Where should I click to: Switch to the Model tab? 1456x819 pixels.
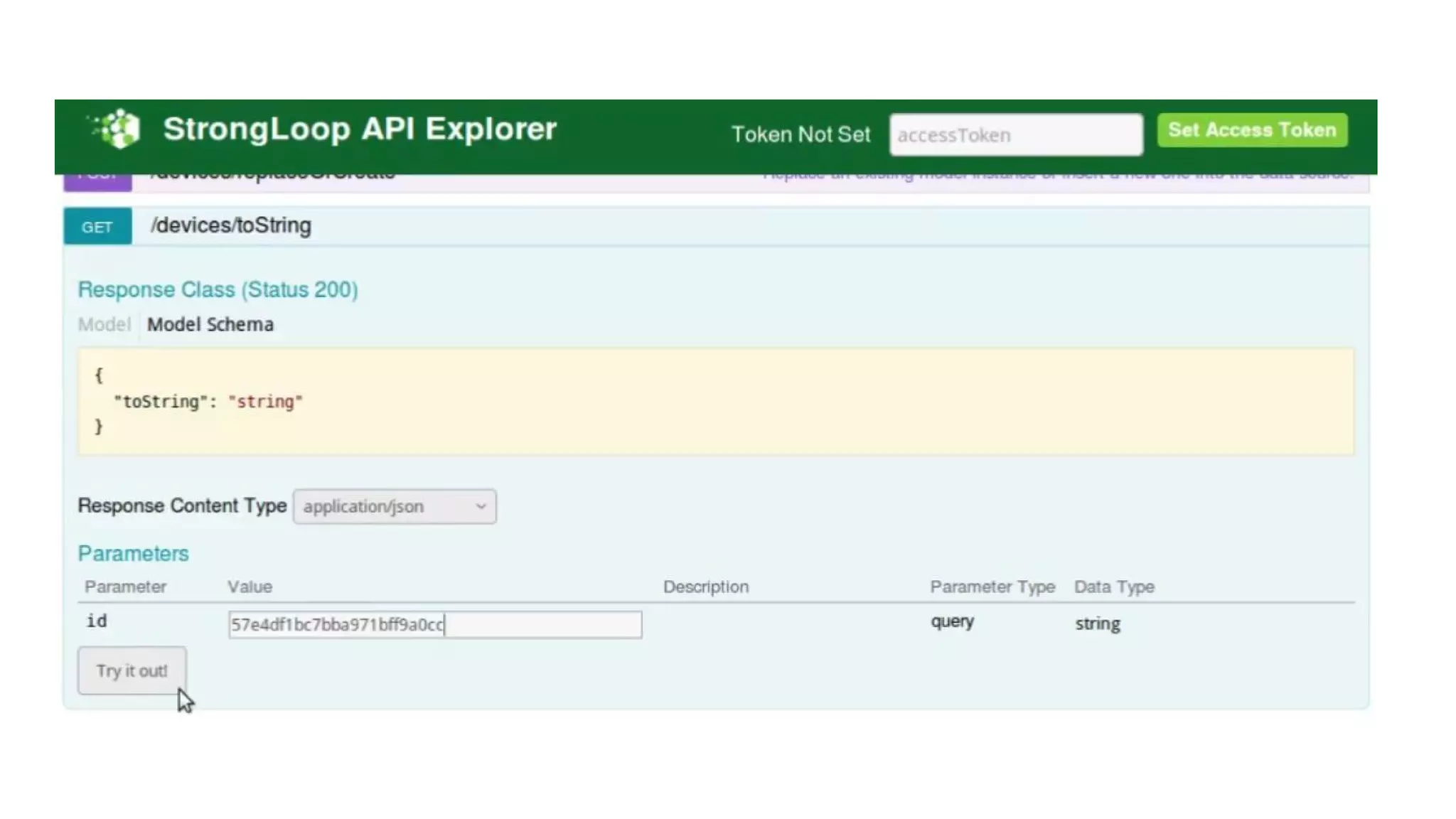click(104, 325)
